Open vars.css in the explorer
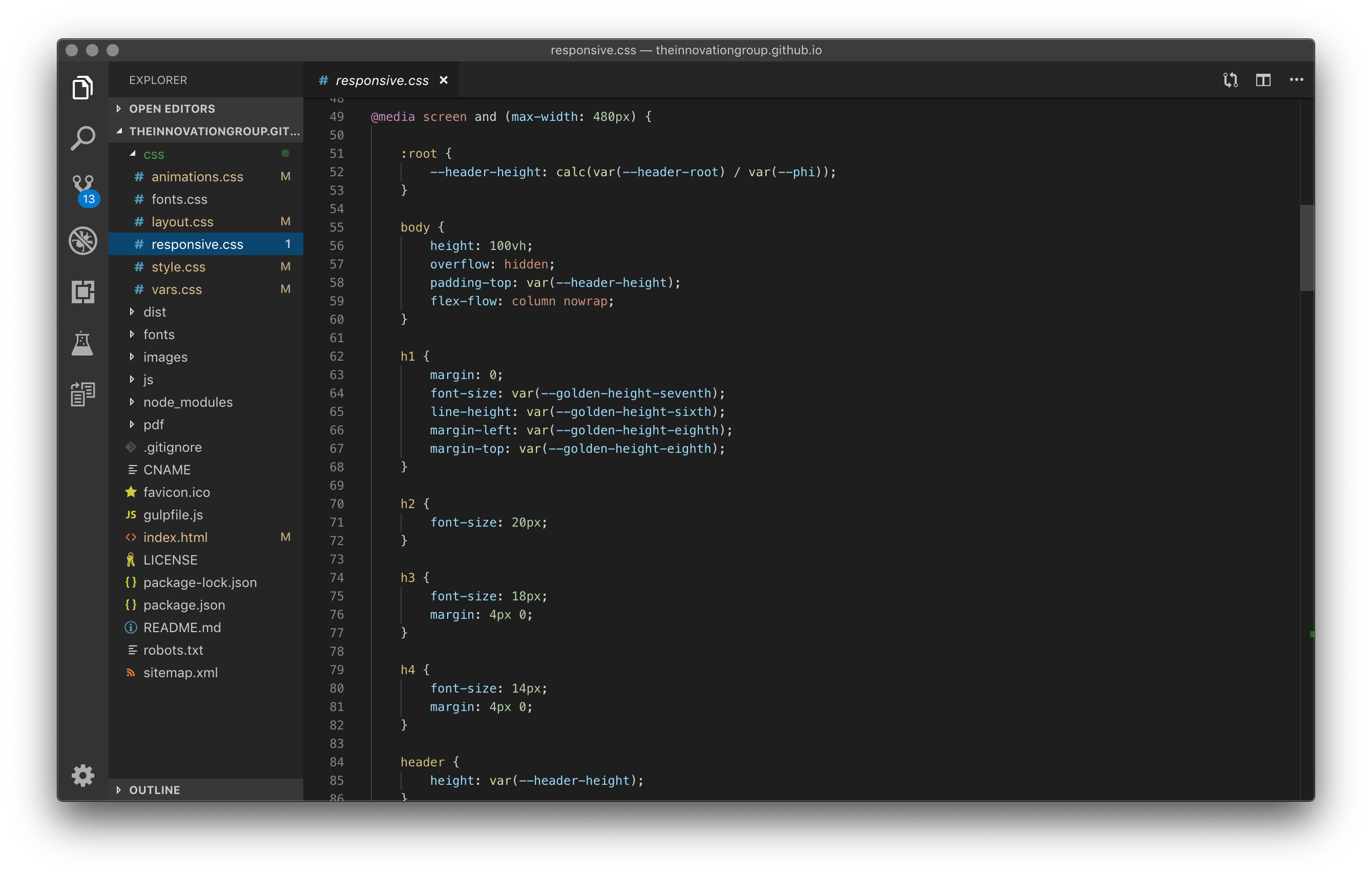 [176, 289]
